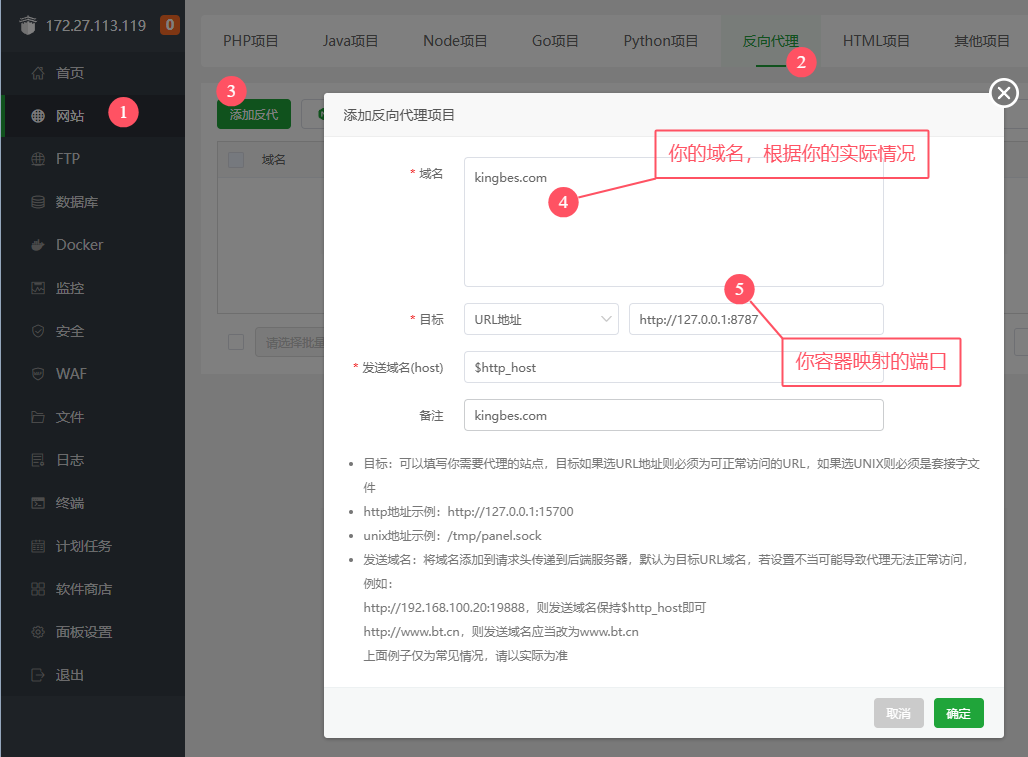
Task: Click the http://www.bt.cn example line
Action: tap(501, 632)
